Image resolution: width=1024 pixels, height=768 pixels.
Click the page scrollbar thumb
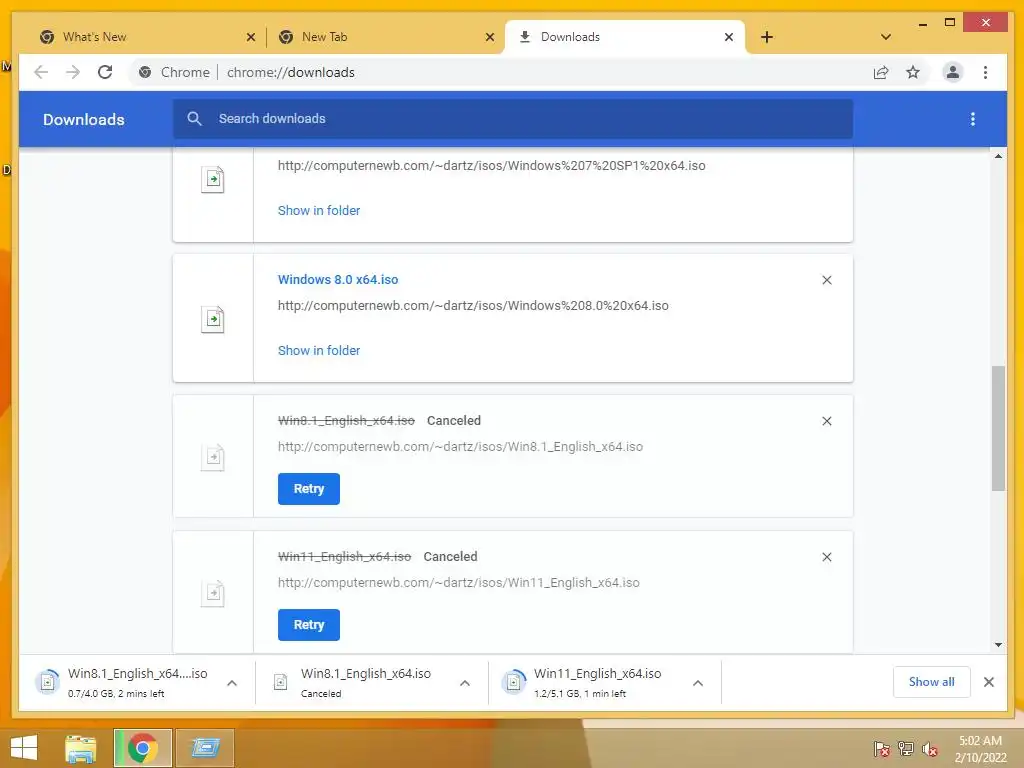[998, 428]
